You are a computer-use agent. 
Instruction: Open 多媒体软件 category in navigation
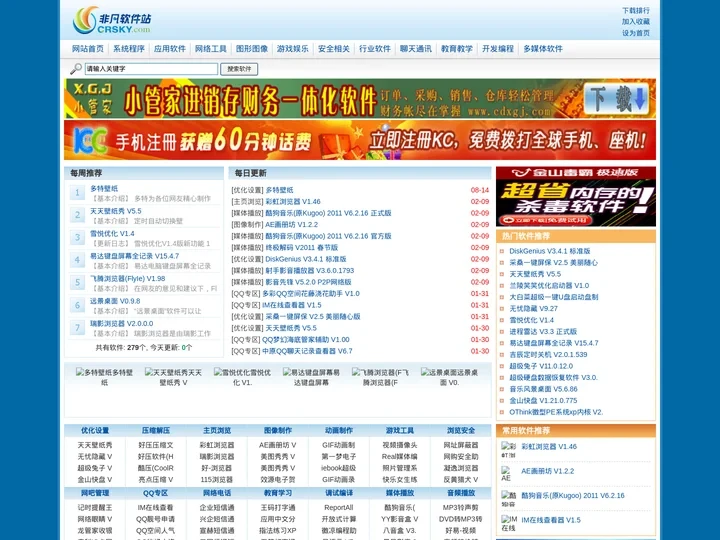543,49
